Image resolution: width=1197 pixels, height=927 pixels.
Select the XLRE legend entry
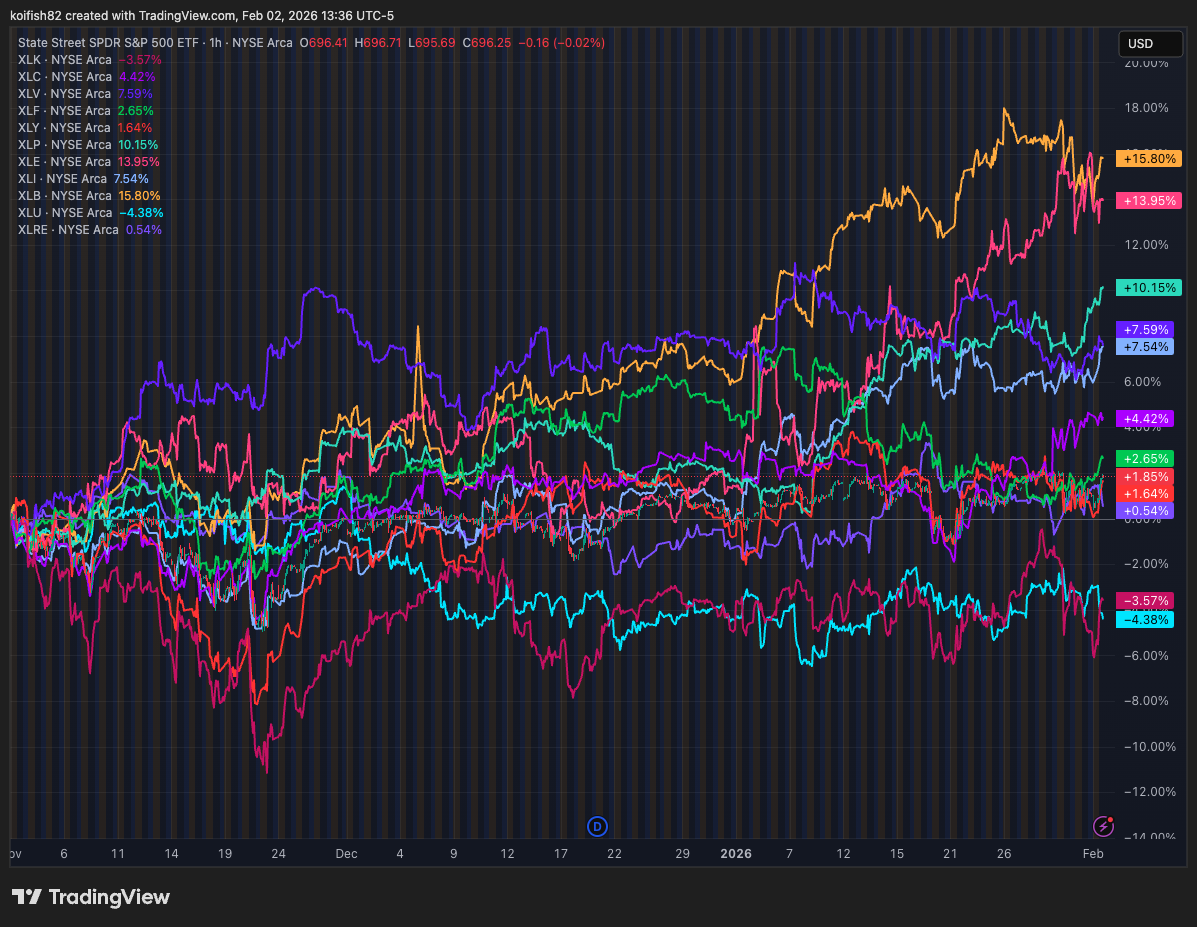coord(89,230)
